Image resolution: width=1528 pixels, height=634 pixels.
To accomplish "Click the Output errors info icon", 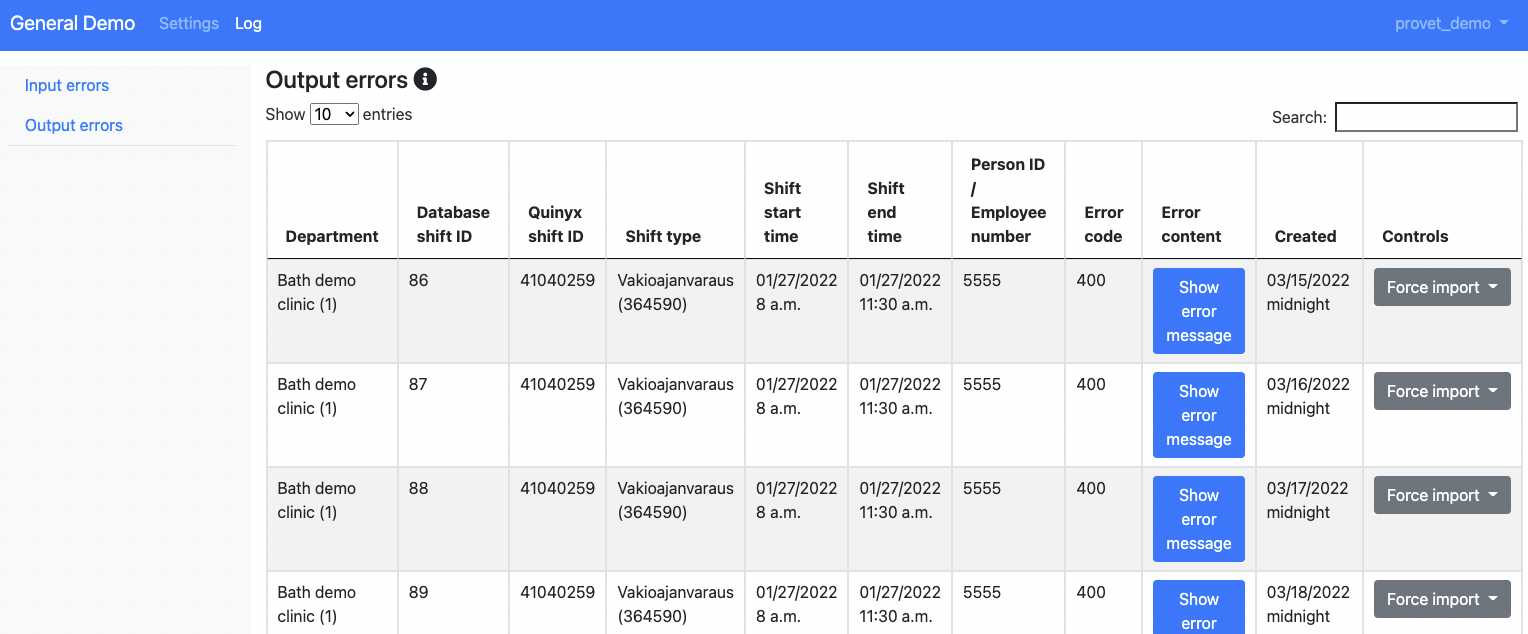I will [425, 80].
